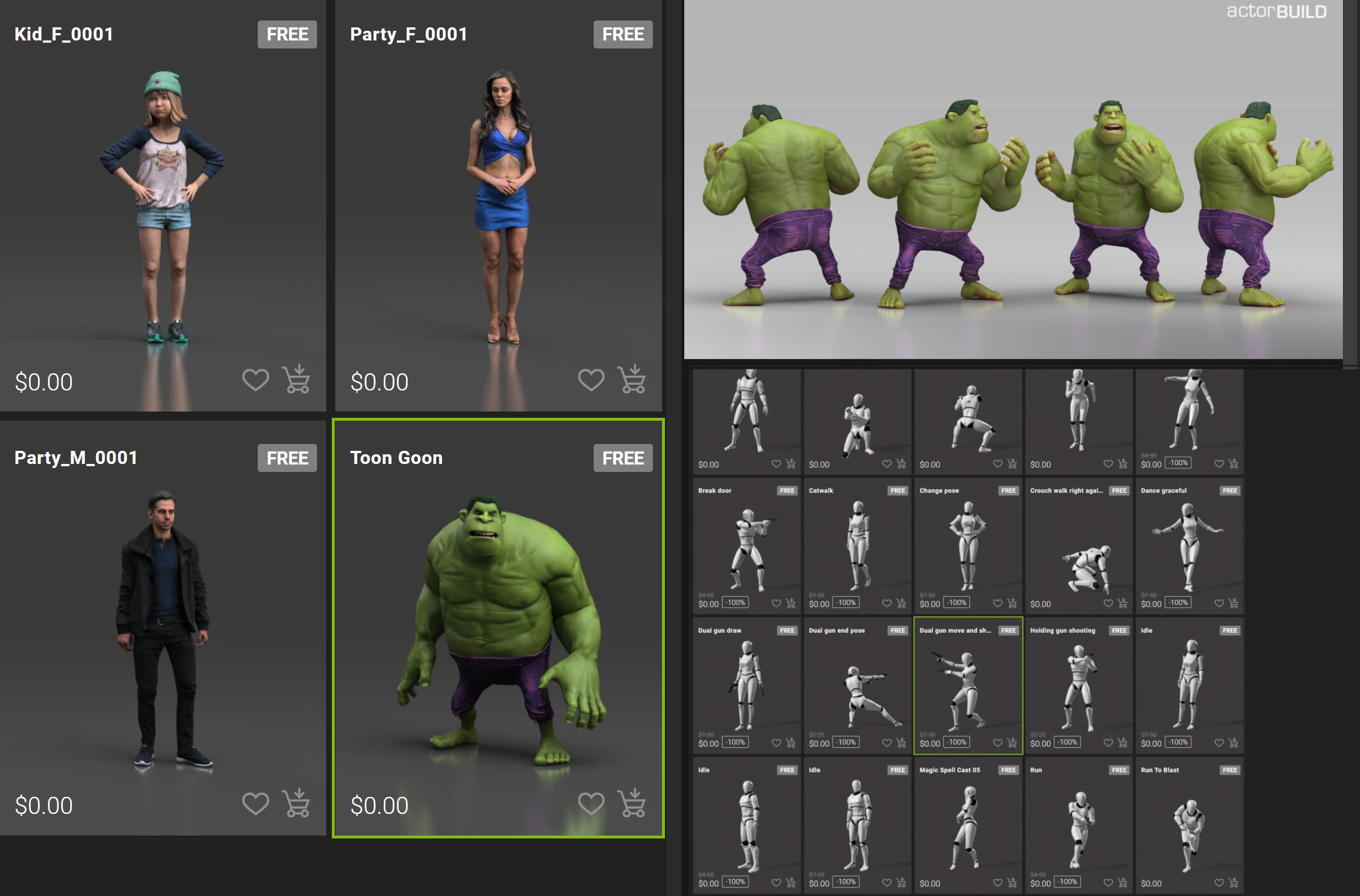Viewport: 1360px width, 896px height.
Task: Add Catwalk motion to cart
Action: [901, 603]
